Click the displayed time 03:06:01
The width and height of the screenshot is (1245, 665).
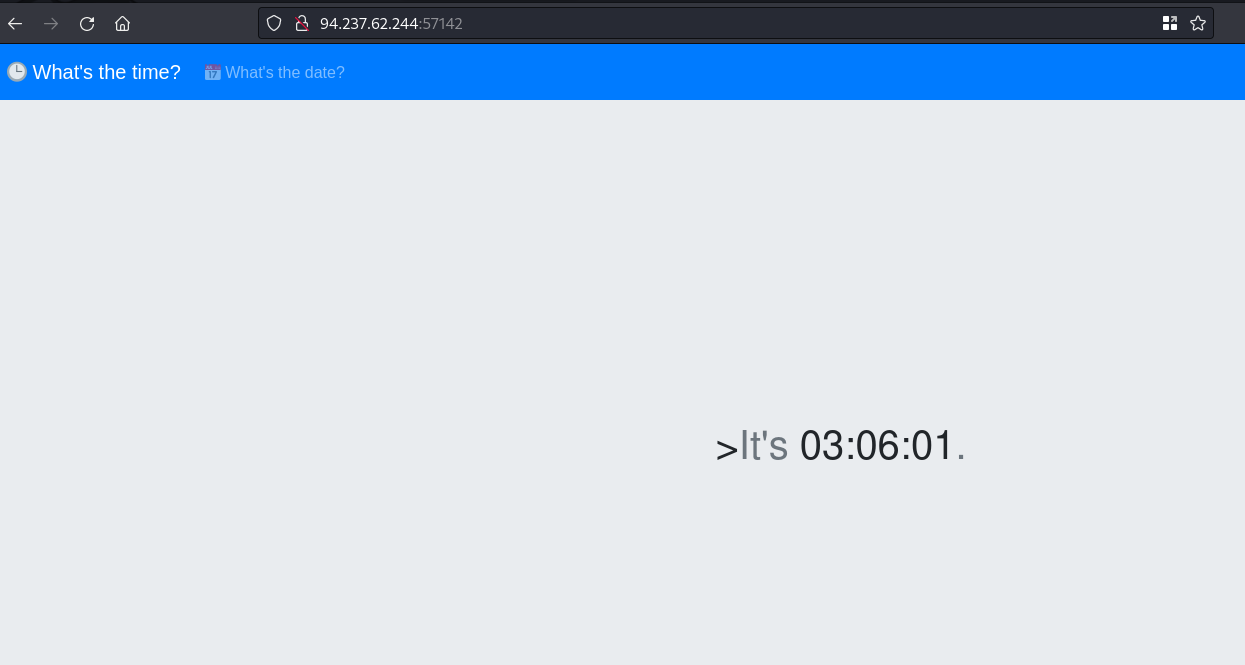point(877,446)
